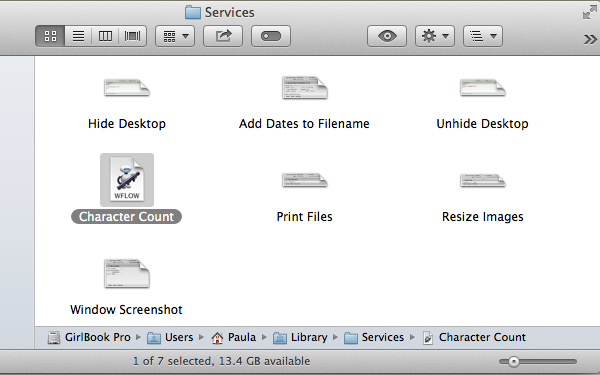Go to Services folder in the path bar
This screenshot has width=600, height=375.
[x=374, y=337]
